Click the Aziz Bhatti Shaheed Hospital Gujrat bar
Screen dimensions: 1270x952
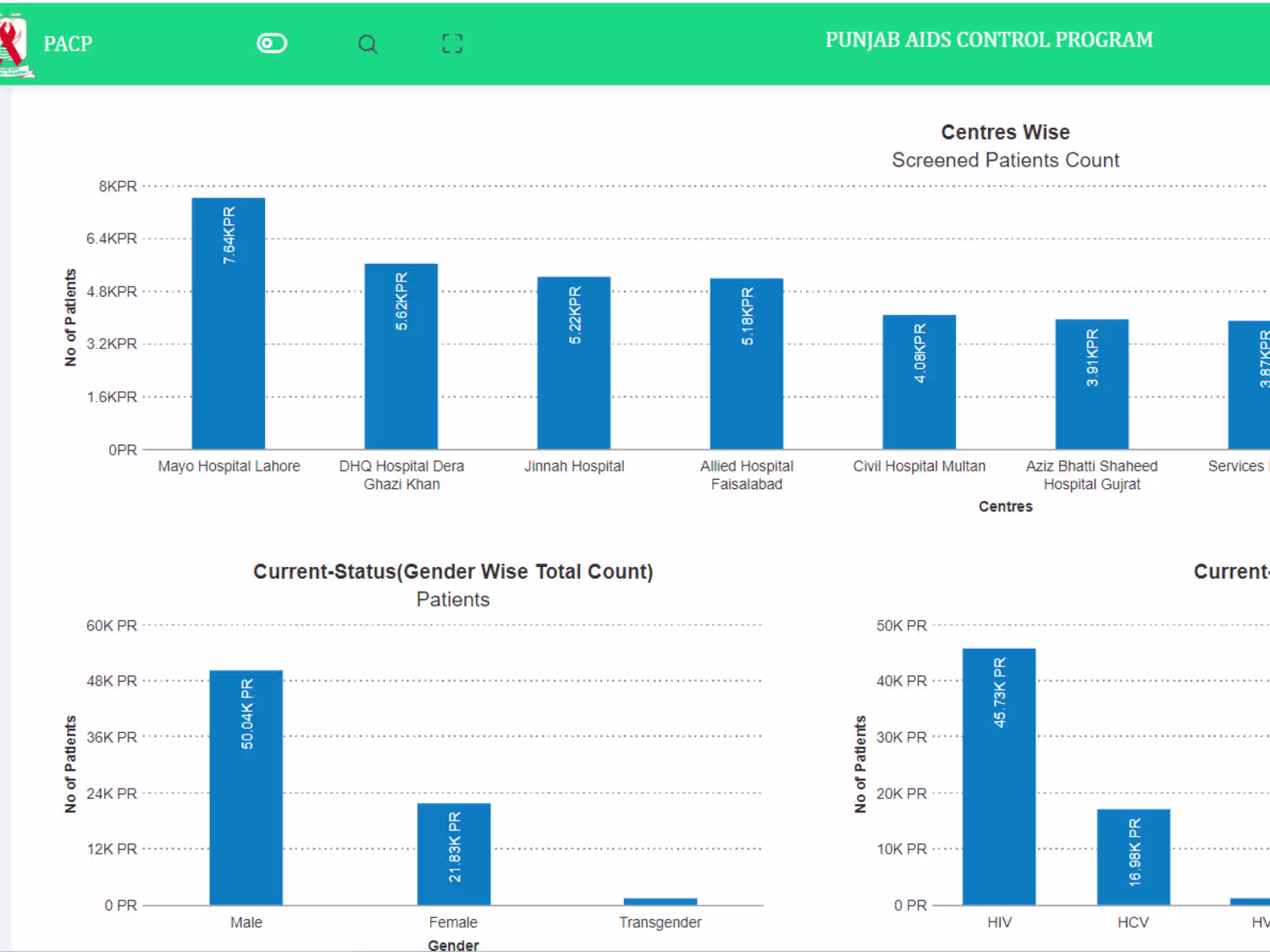click(x=1092, y=384)
